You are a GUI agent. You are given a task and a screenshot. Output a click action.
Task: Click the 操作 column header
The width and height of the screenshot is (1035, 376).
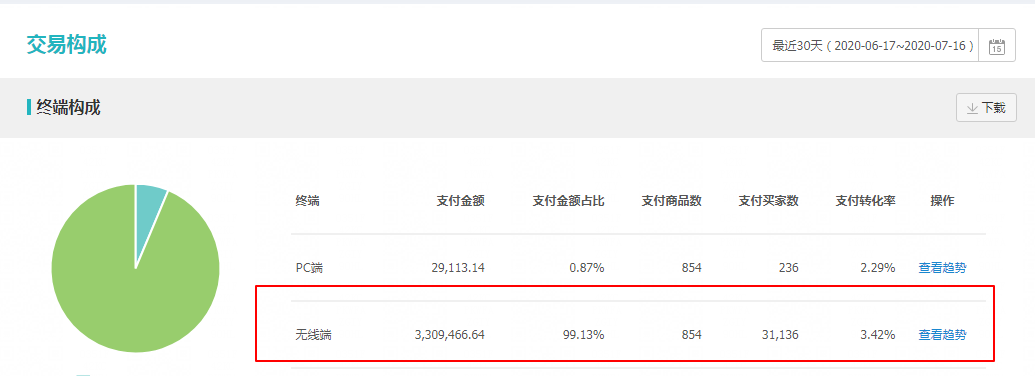click(942, 201)
